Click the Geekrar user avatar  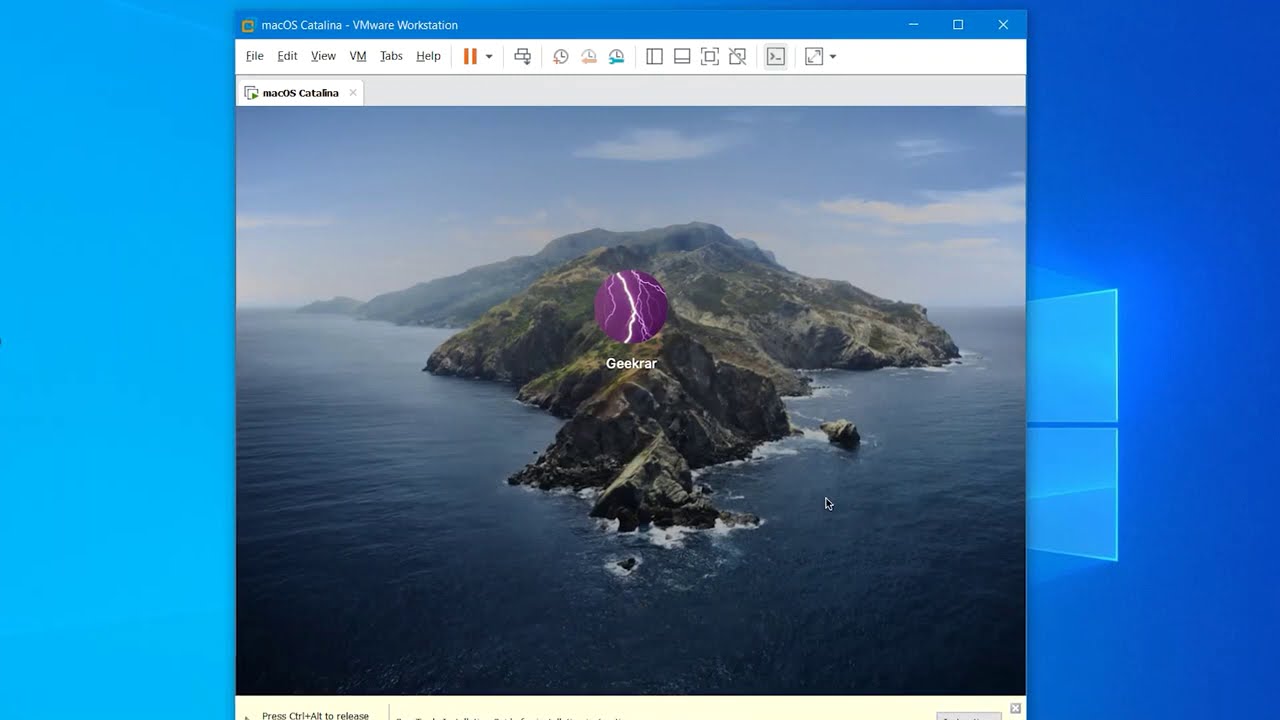pos(631,307)
